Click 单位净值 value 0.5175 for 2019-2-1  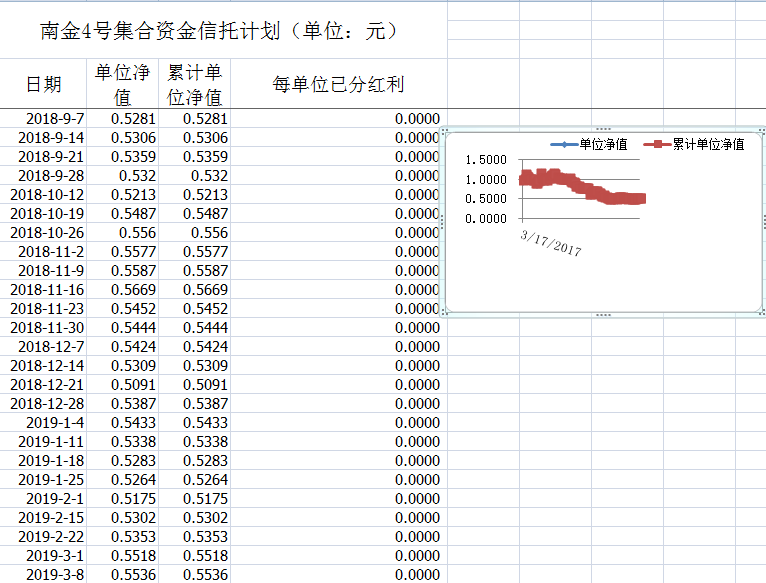point(122,498)
